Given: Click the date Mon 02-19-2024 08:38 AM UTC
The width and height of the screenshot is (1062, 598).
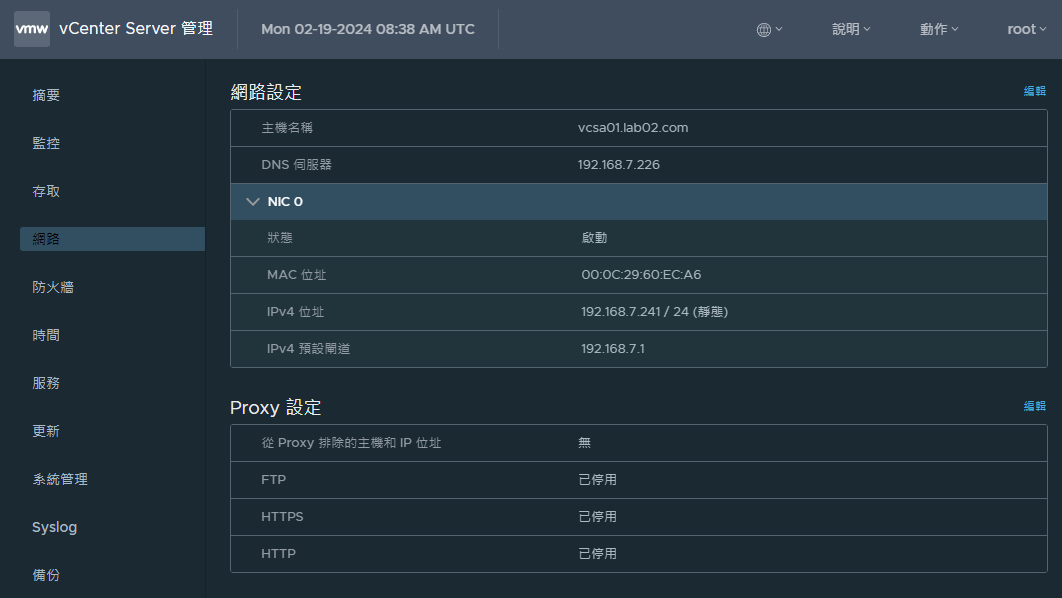Looking at the screenshot, I should click(368, 29).
